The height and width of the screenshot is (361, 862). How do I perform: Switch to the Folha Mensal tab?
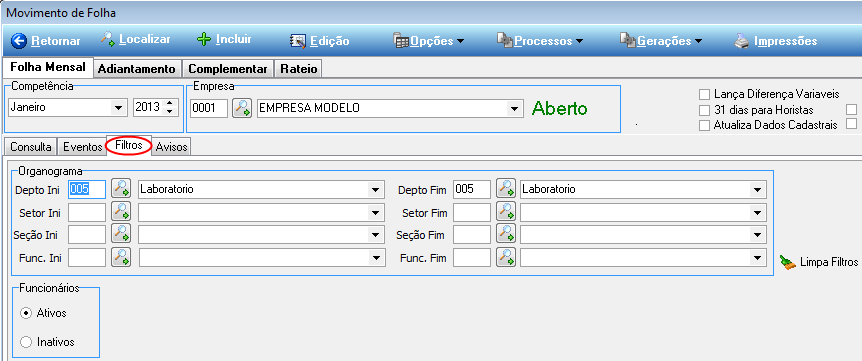click(x=48, y=68)
